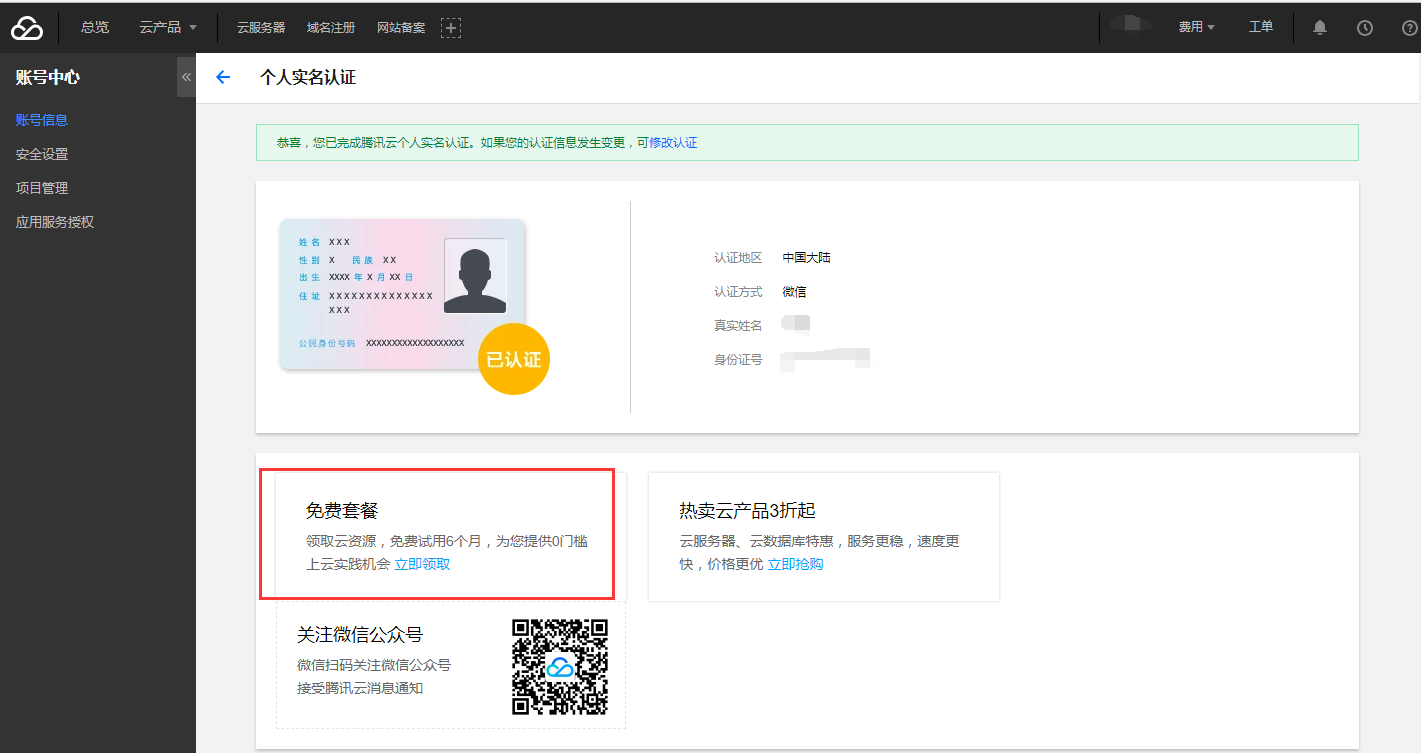Expand the 云产品 dropdown menu
Image resolution: width=1421 pixels, height=753 pixels.
pos(168,27)
